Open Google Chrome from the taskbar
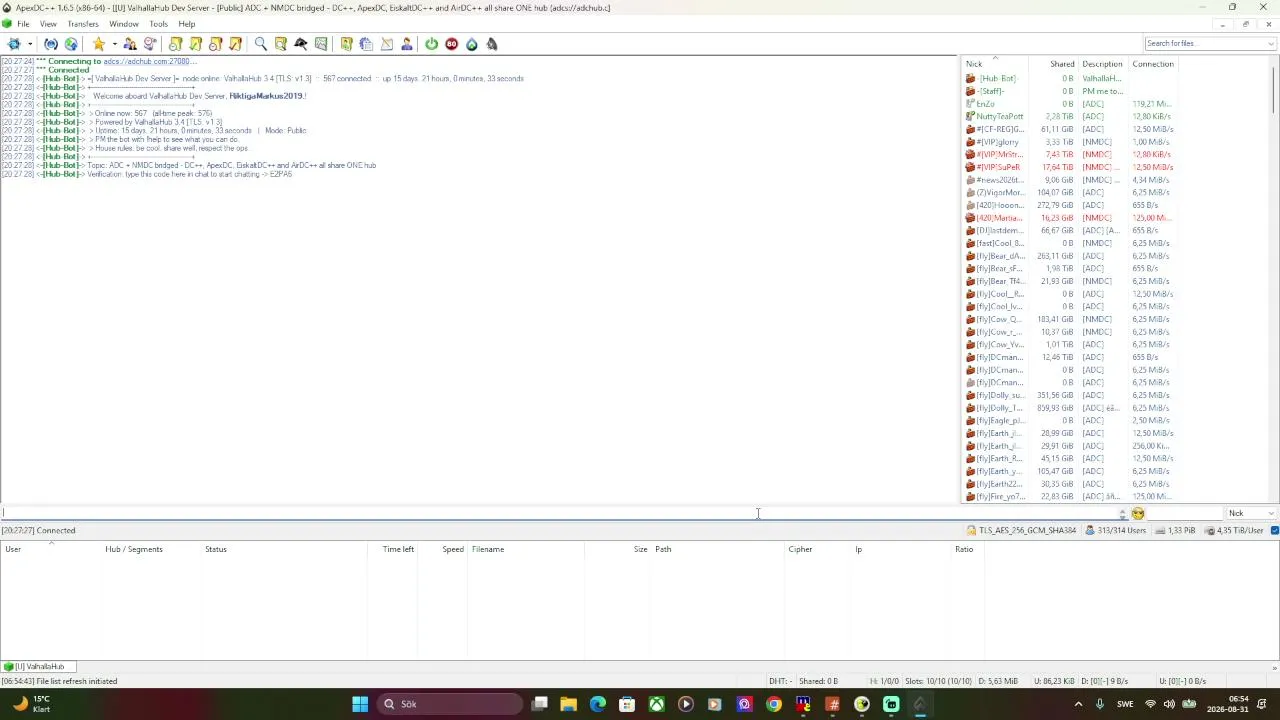Viewport: 1280px width, 720px height. [774, 704]
